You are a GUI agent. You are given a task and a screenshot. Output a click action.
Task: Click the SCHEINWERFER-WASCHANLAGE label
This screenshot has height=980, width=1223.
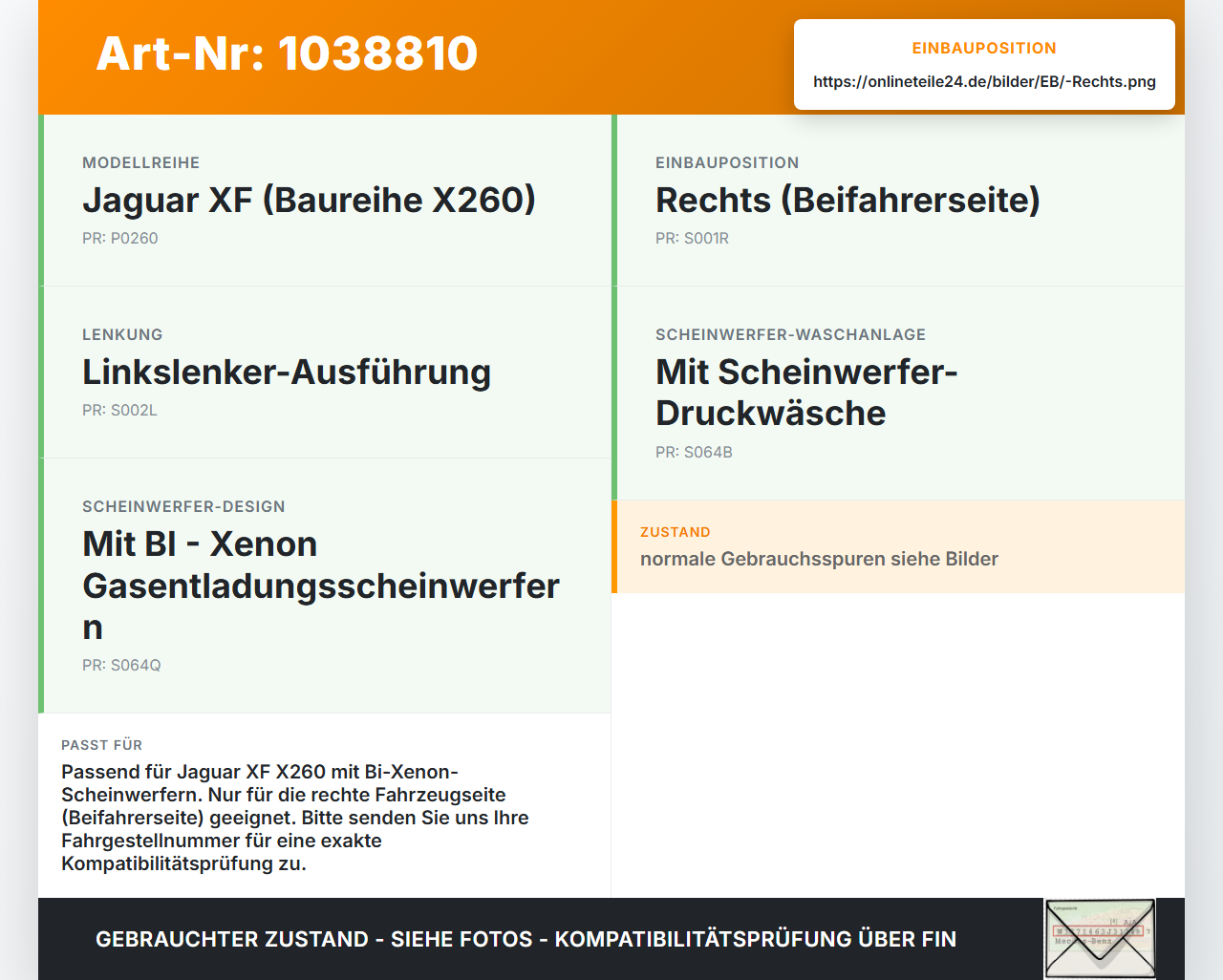tap(790, 335)
